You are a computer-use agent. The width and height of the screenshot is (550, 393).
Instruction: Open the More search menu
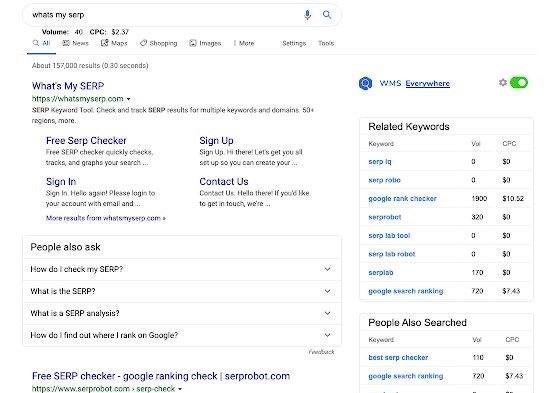[244, 43]
